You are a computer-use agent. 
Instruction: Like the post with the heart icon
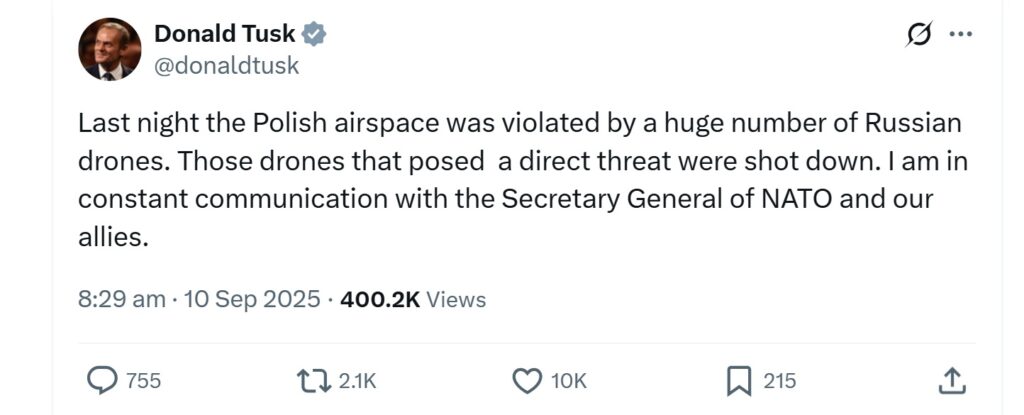pyautogui.click(x=526, y=380)
